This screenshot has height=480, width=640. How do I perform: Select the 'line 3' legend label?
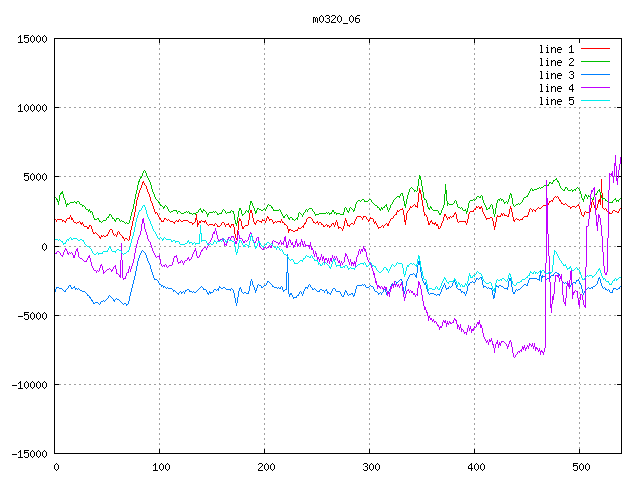(x=556, y=75)
